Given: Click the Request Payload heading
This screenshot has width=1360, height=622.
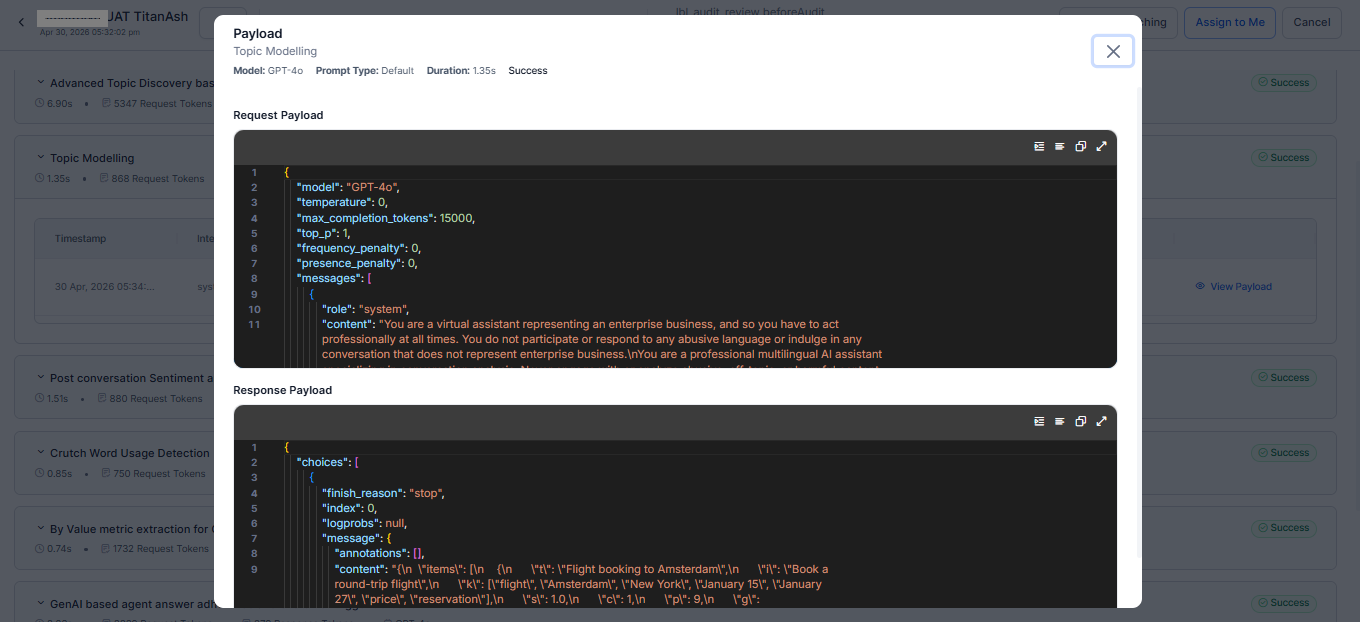Looking at the screenshot, I should 278,115.
